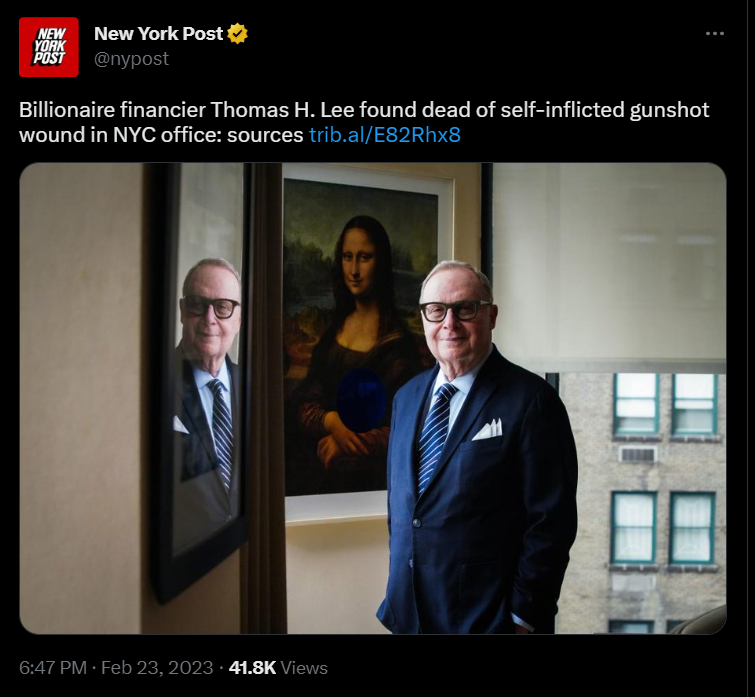
Task: Click the Feb 23, 2023 date
Action: (157, 668)
